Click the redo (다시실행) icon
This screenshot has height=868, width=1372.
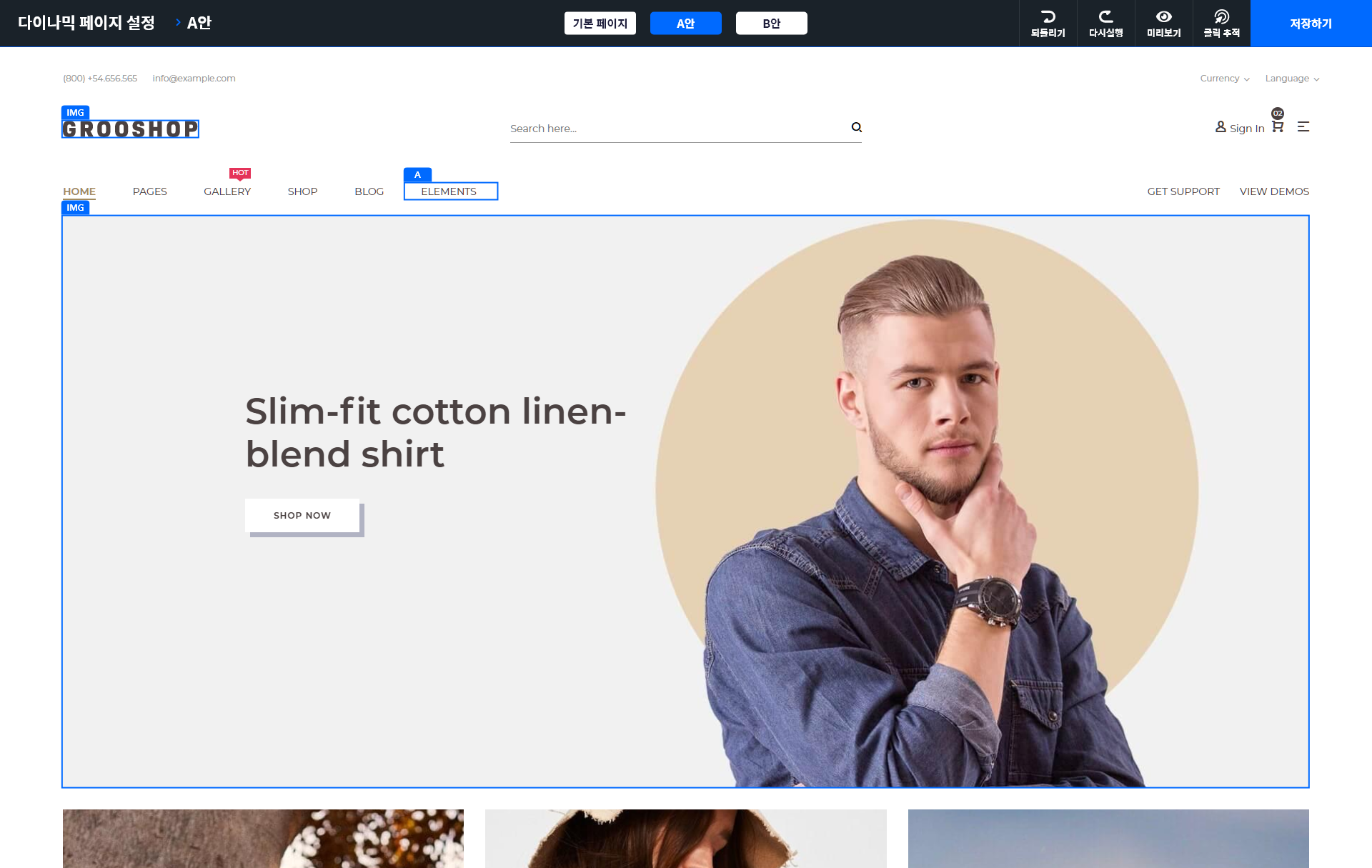1105,17
